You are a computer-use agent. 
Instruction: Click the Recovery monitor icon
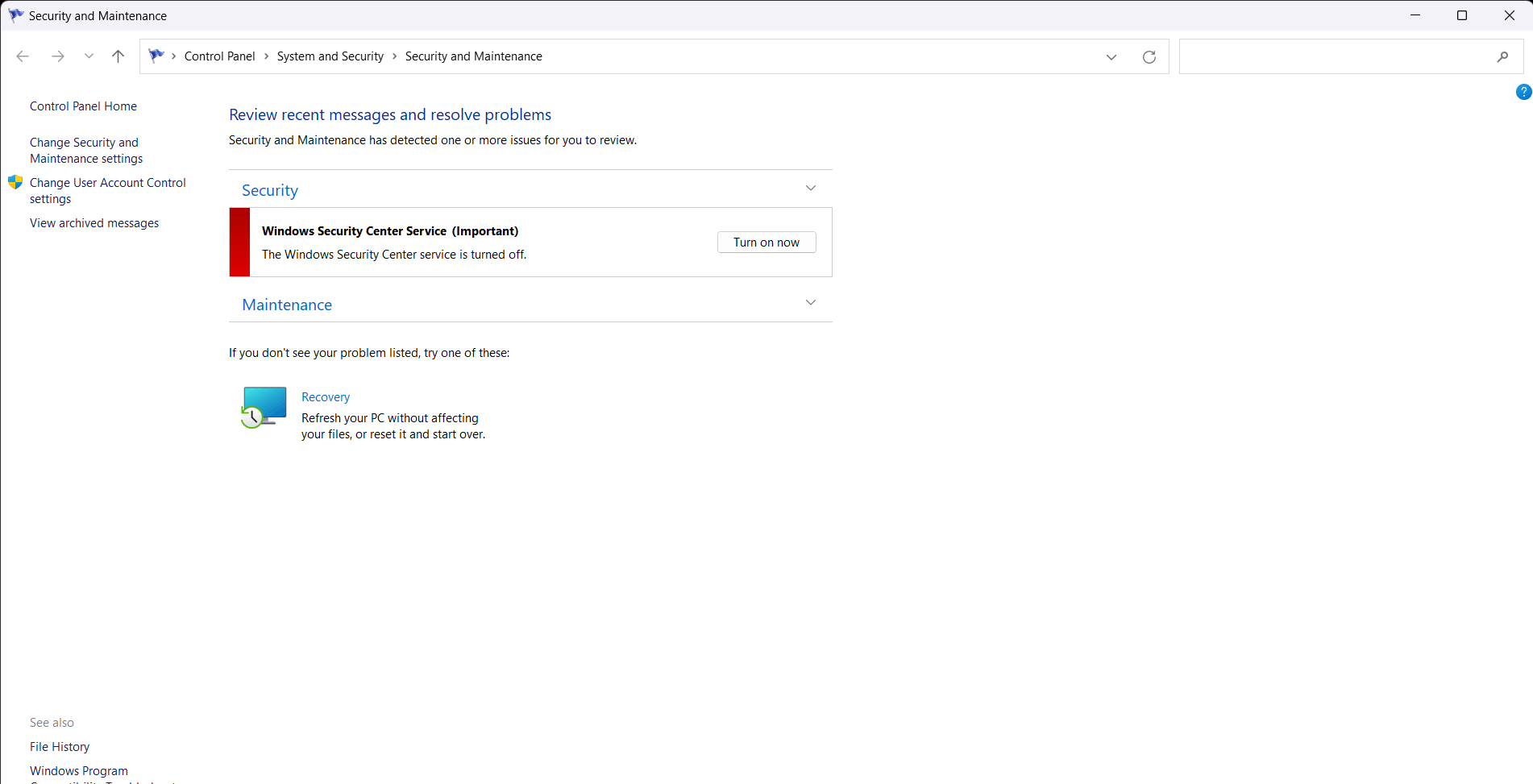pyautogui.click(x=264, y=407)
